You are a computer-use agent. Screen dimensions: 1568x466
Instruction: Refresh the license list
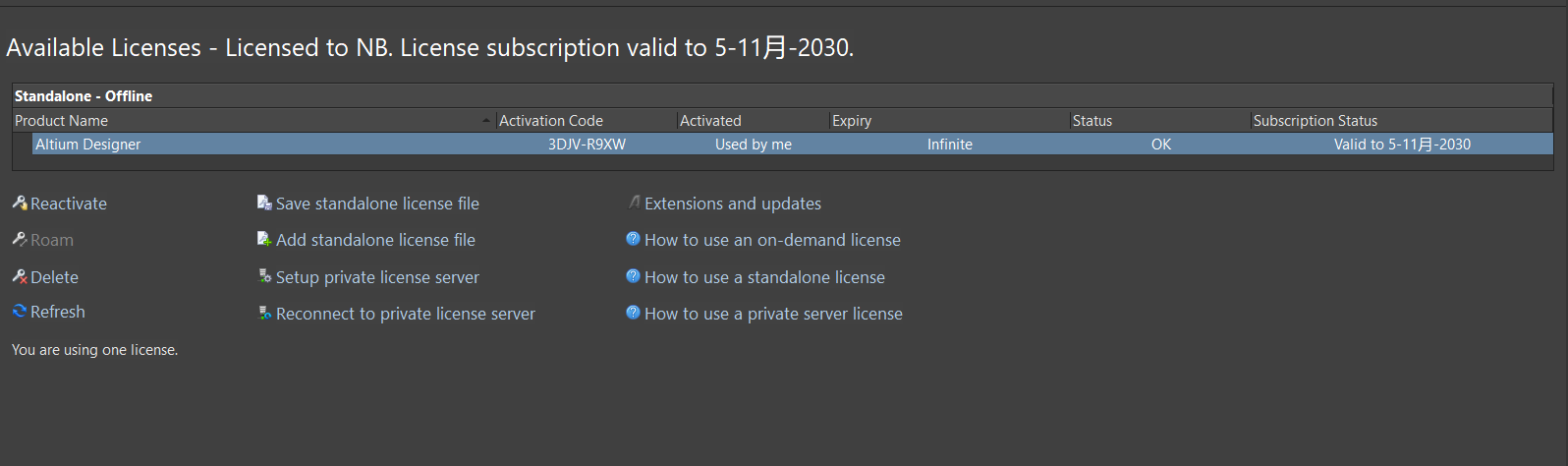click(x=58, y=312)
